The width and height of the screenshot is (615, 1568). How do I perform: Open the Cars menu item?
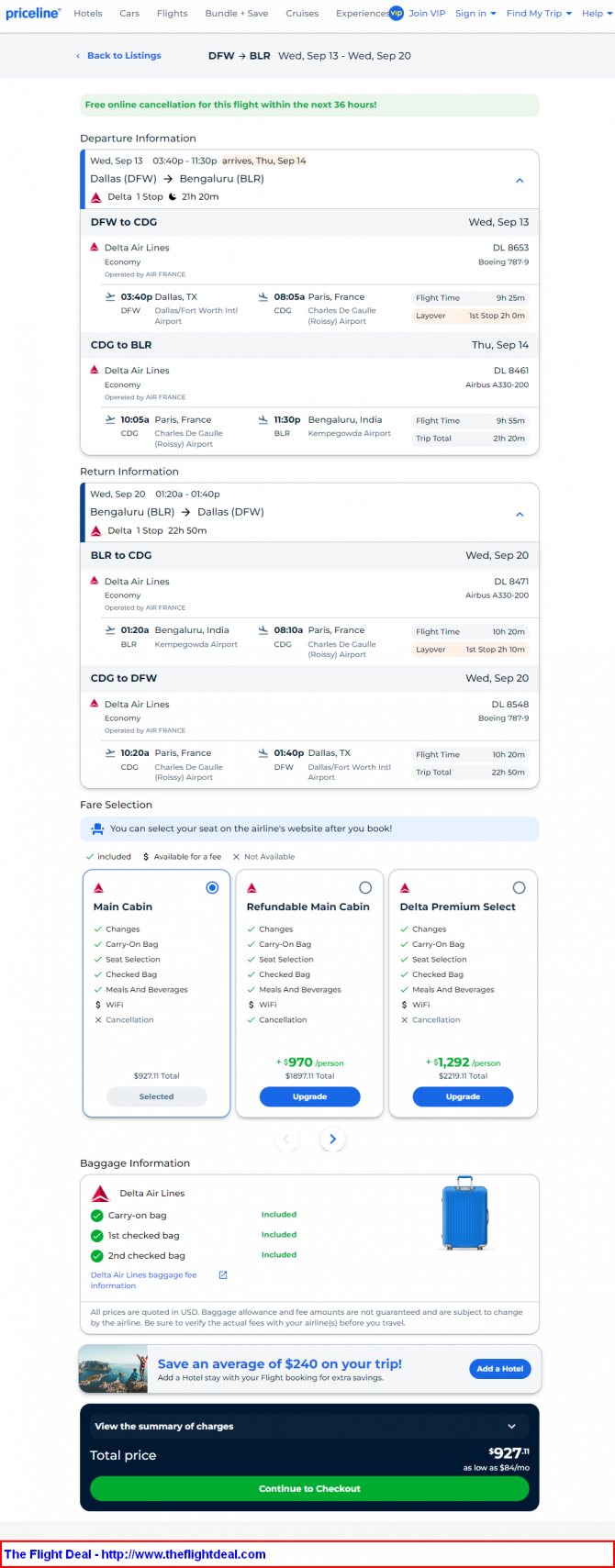129,14
